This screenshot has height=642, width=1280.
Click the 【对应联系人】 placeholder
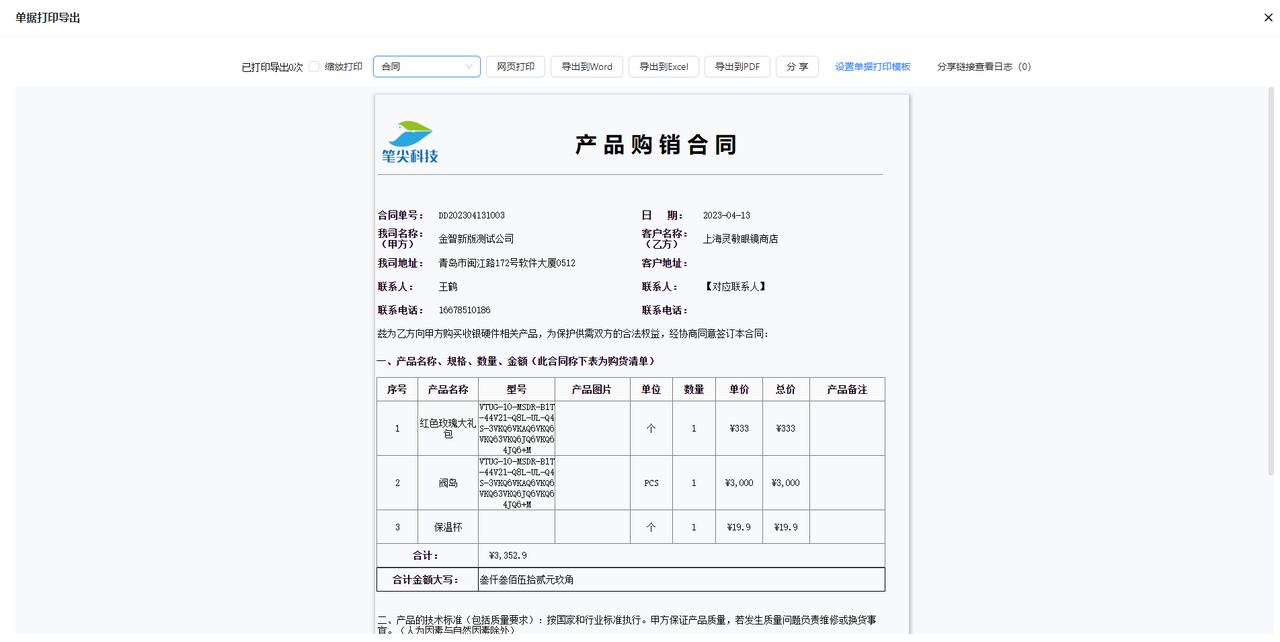click(735, 287)
